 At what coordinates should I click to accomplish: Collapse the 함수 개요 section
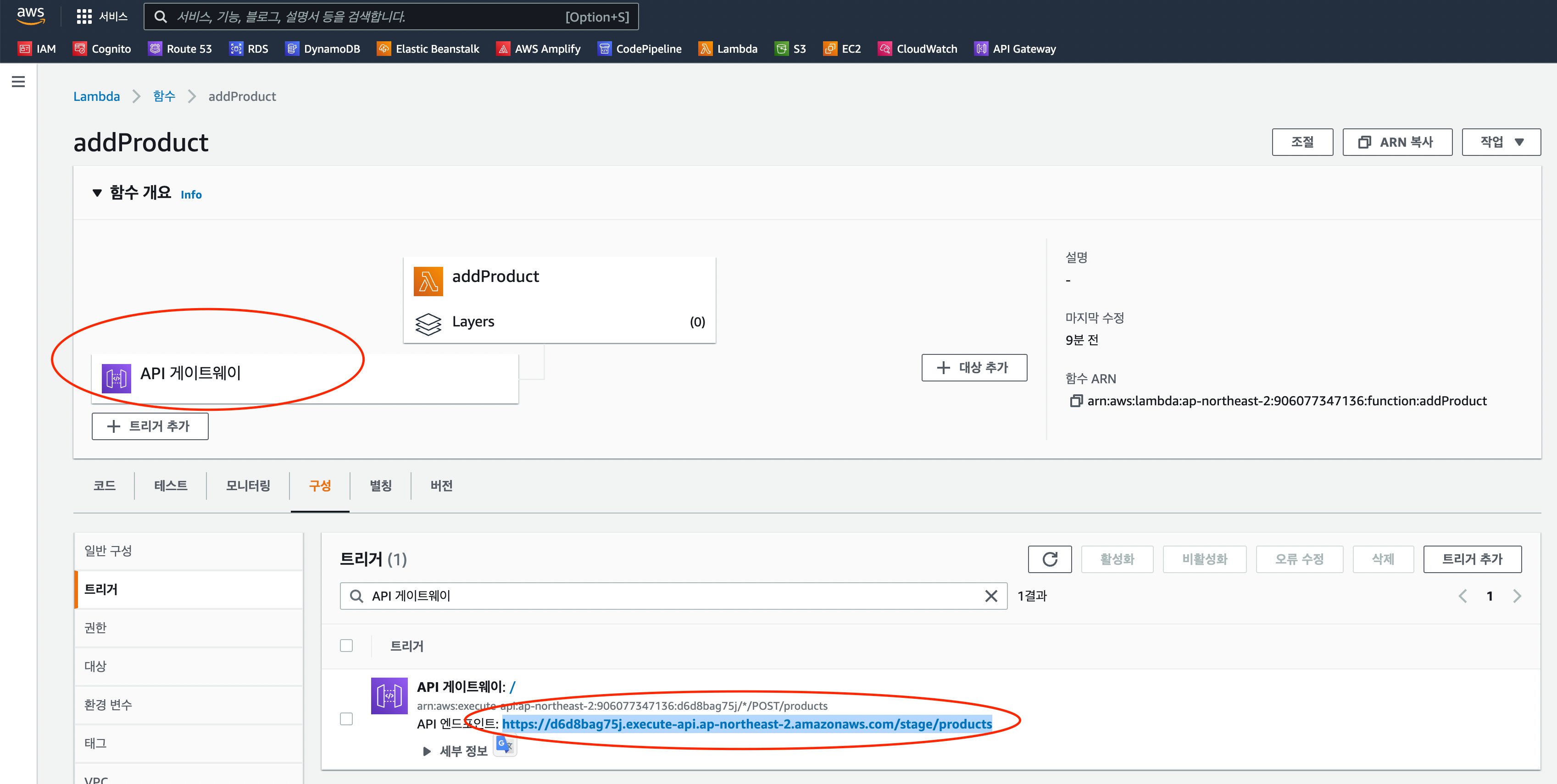97,193
